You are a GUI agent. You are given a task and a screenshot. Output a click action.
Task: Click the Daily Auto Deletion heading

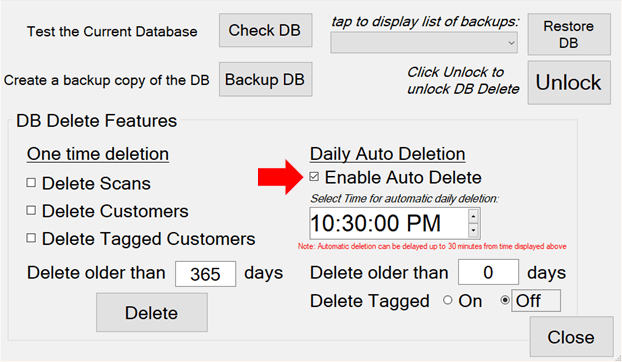388,154
